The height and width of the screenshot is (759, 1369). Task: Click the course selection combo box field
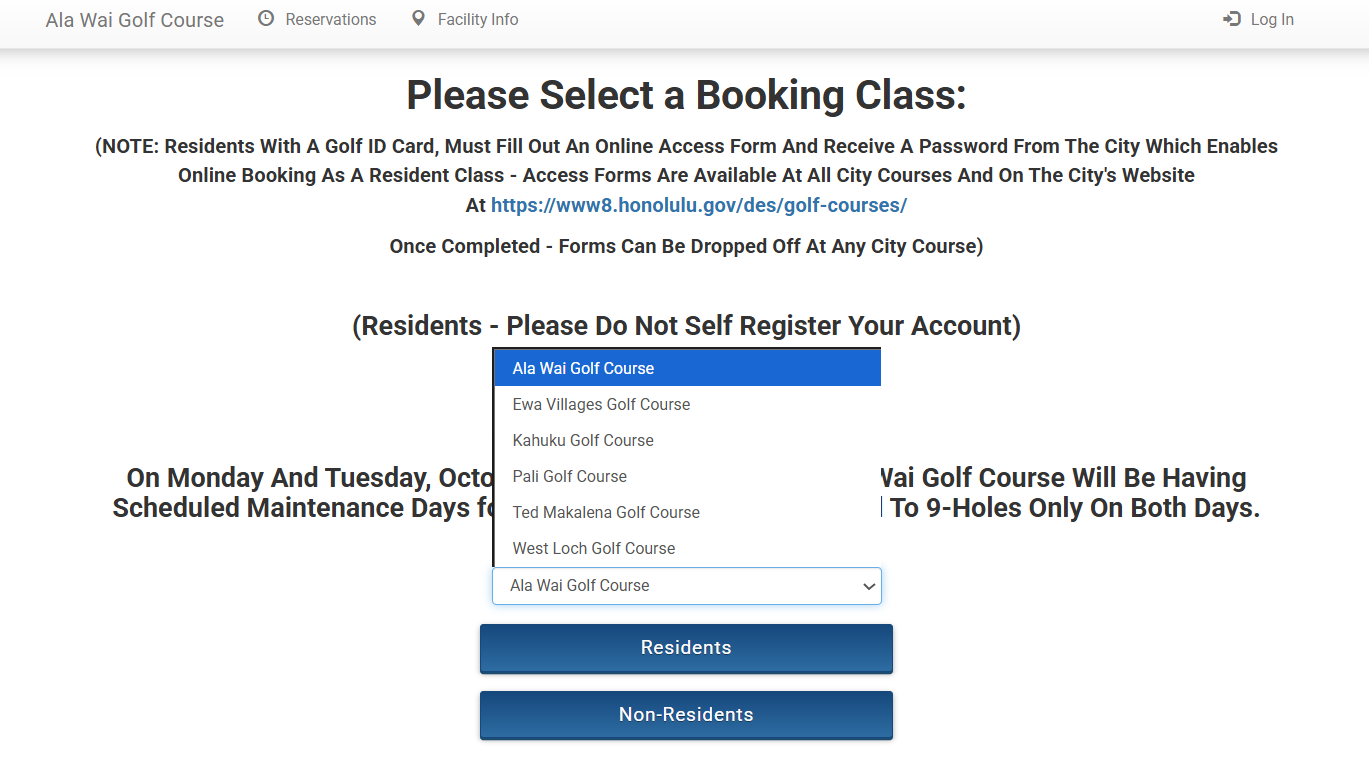pos(670,586)
